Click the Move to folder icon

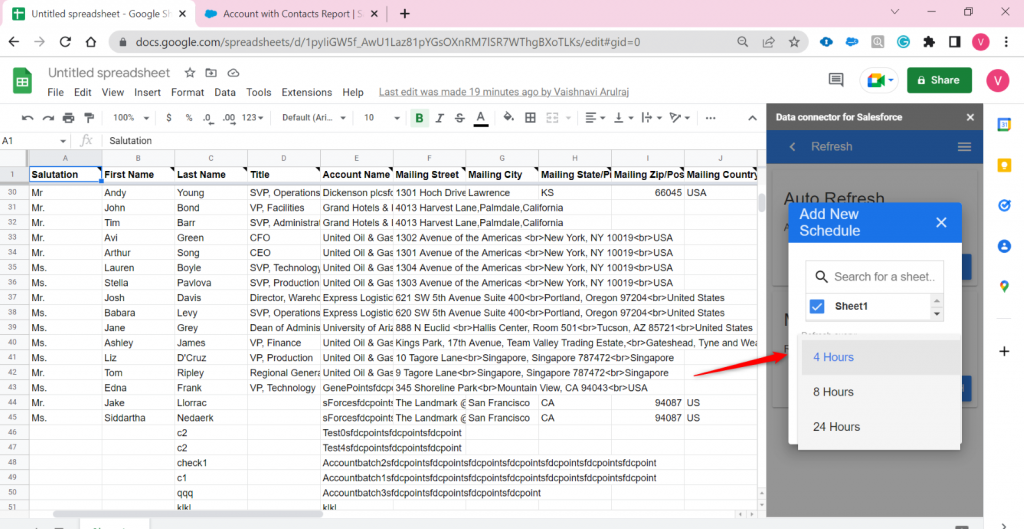[211, 72]
